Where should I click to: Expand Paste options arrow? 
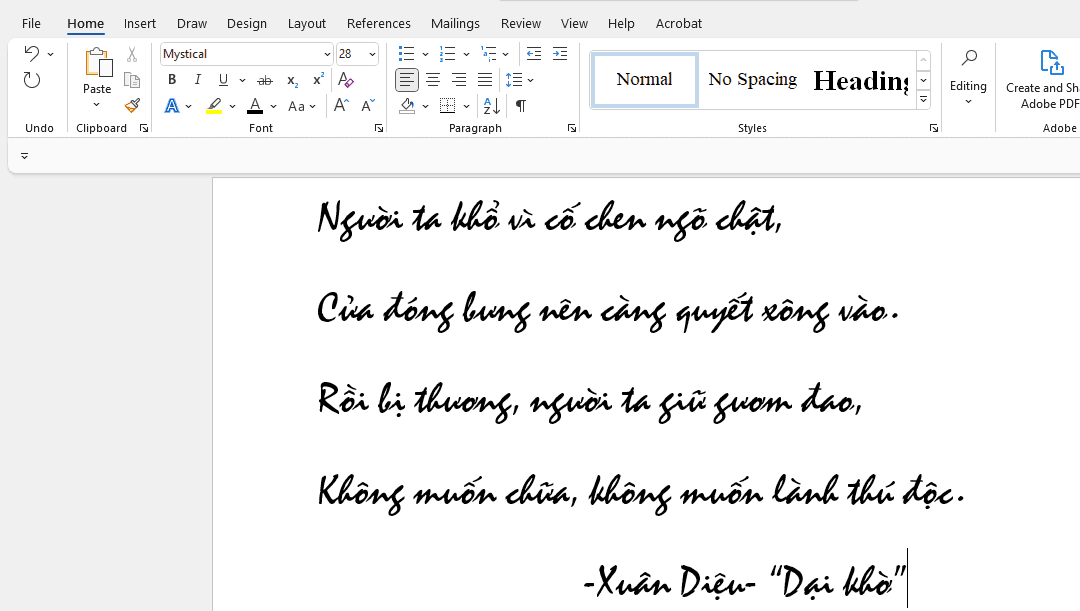[96, 105]
